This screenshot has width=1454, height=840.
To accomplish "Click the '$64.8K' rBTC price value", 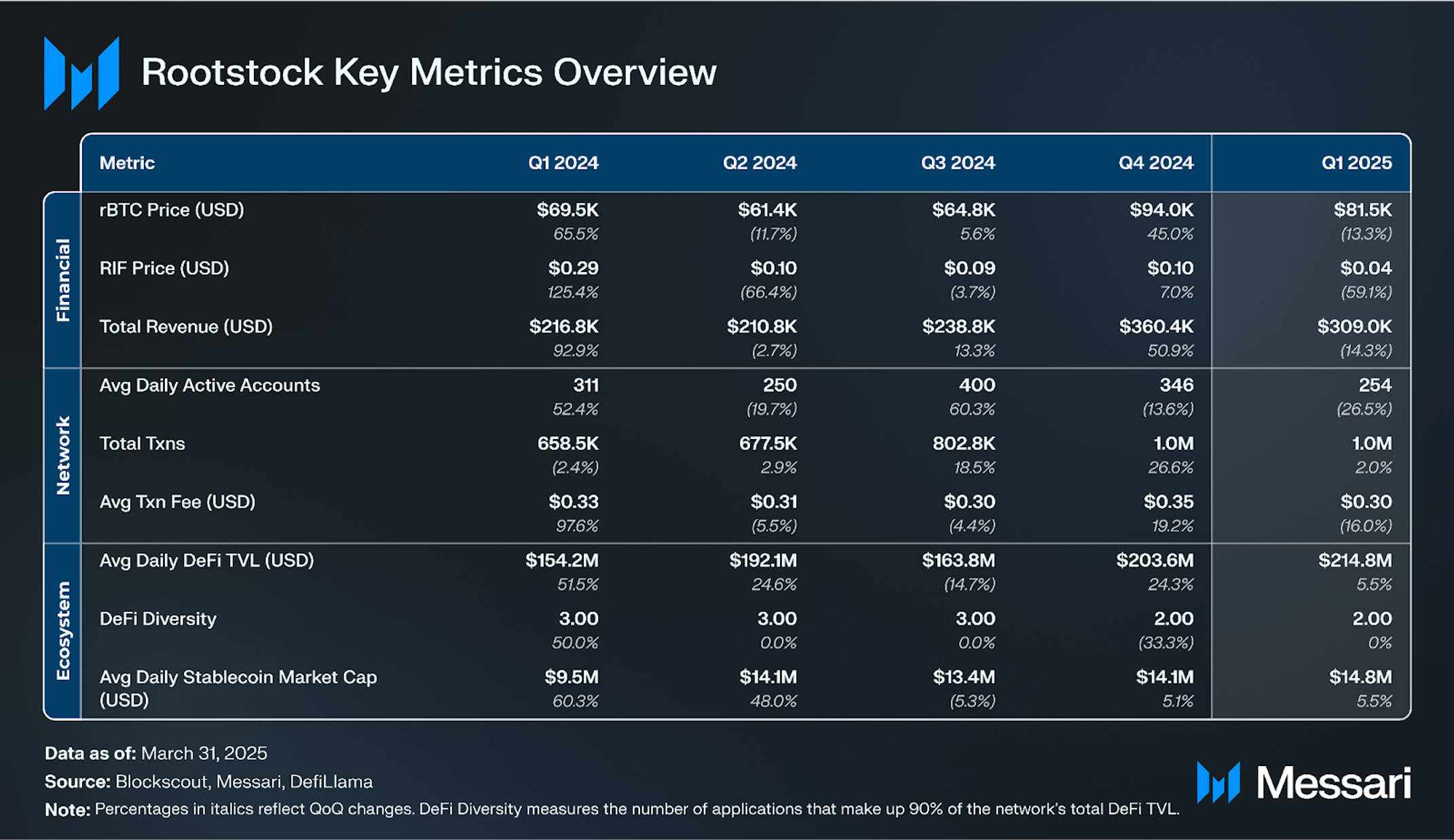I will (963, 210).
